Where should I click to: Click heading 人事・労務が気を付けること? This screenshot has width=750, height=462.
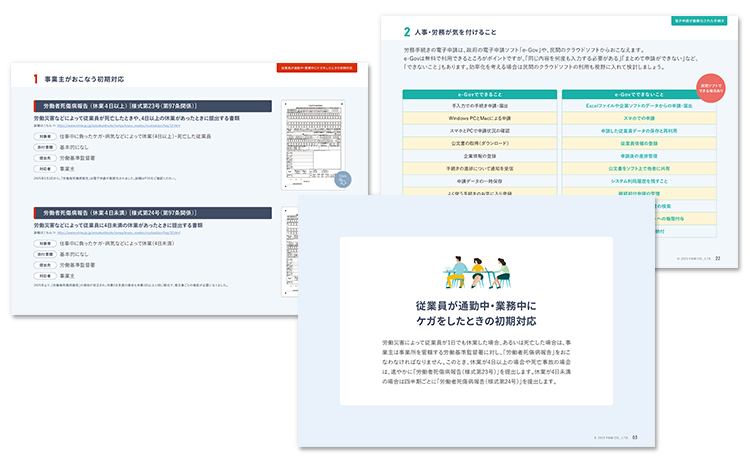455,32
